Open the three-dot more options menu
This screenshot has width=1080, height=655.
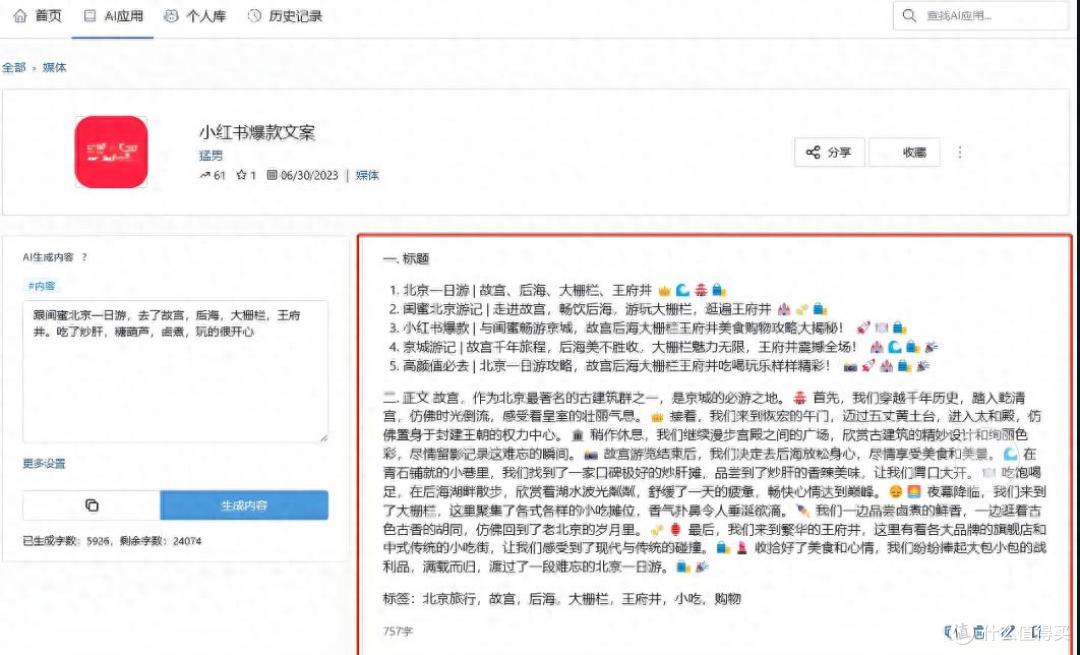(959, 152)
